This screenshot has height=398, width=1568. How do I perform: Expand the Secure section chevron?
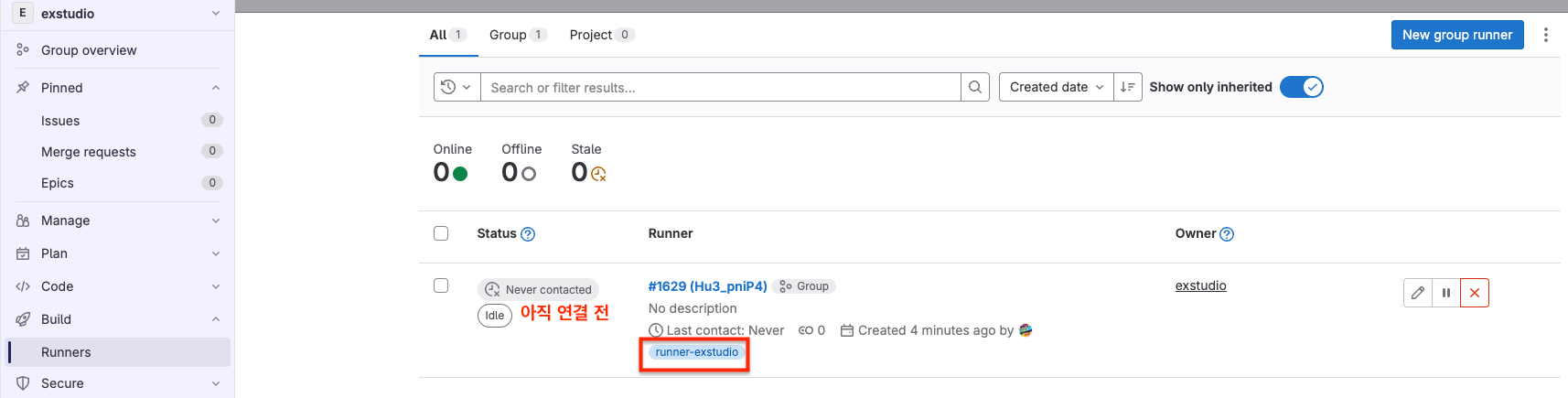(216, 383)
